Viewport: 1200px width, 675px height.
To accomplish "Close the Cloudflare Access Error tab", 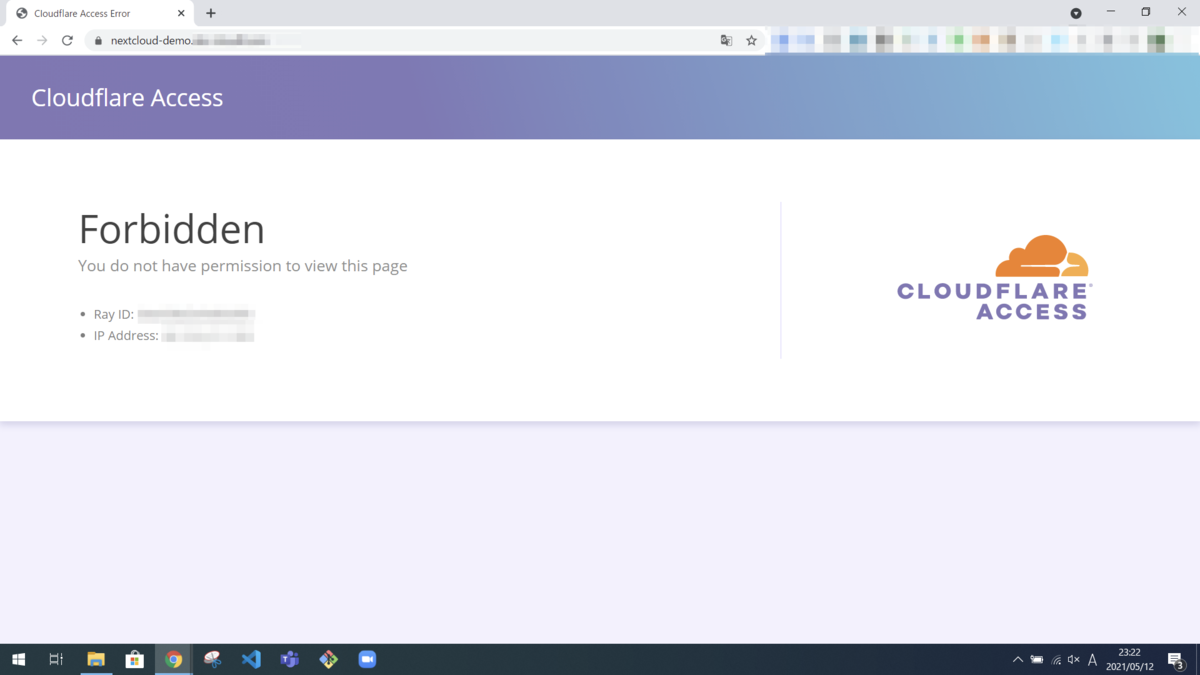I will tap(182, 13).
